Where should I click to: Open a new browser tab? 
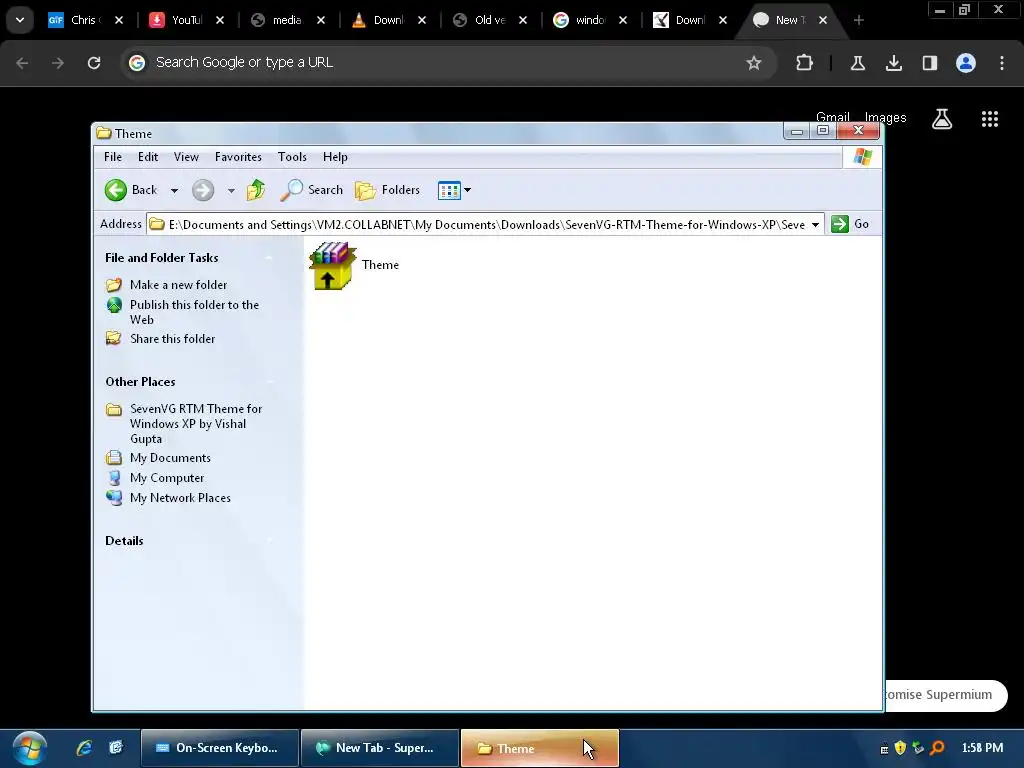[859, 20]
